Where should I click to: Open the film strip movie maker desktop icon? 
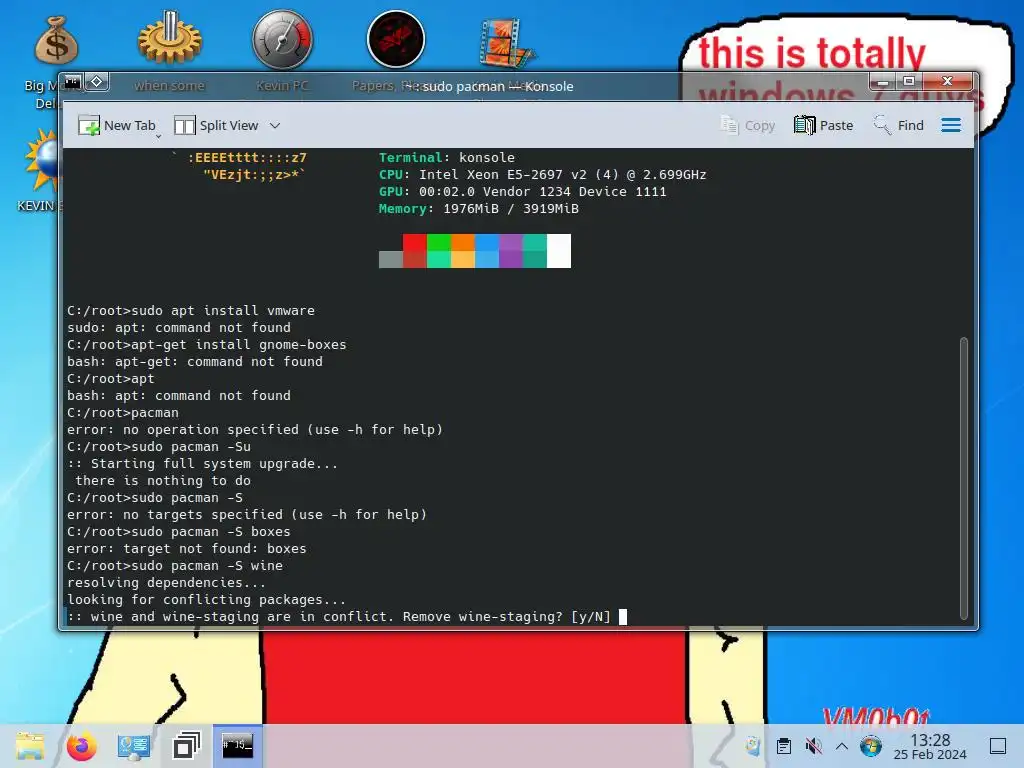(x=507, y=43)
